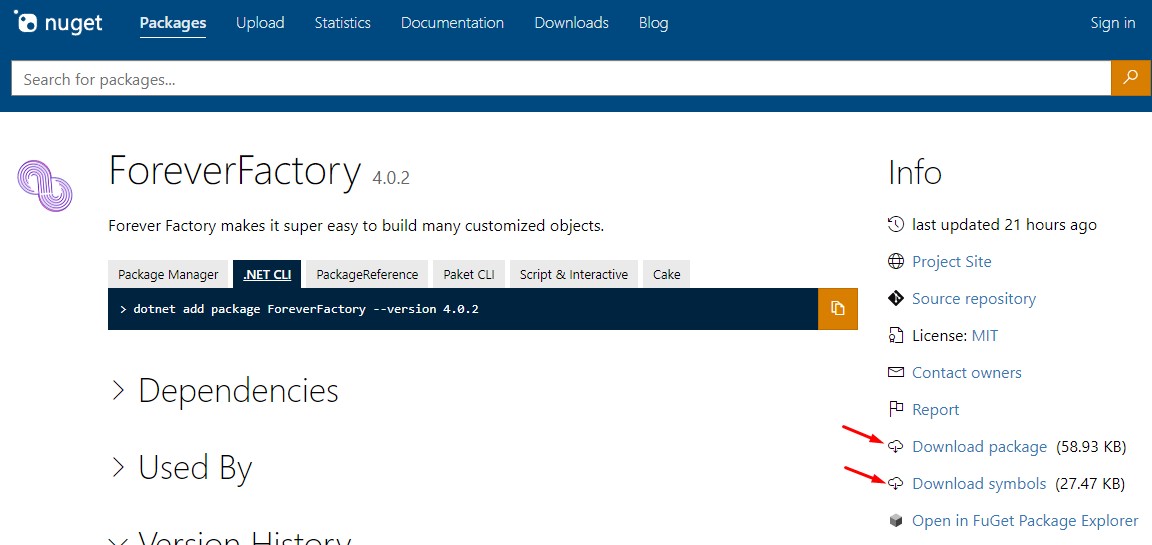Click the orange search magnifier button
The height and width of the screenshot is (545, 1152).
pyautogui.click(x=1131, y=78)
